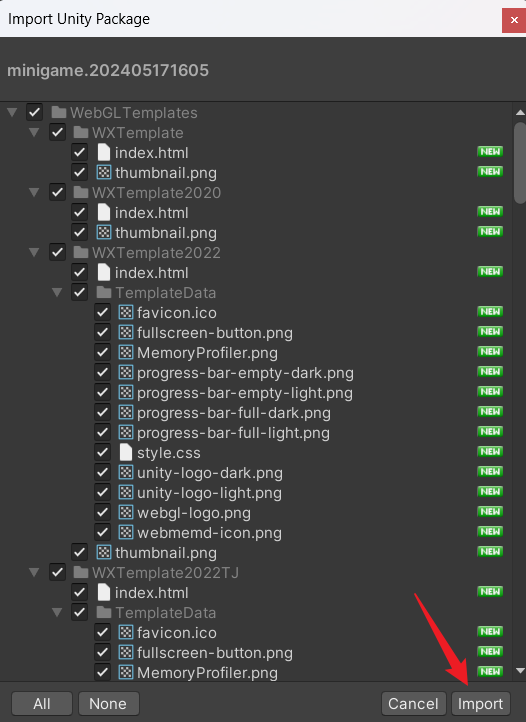
Task: Click the Cancel button
Action: 413,704
